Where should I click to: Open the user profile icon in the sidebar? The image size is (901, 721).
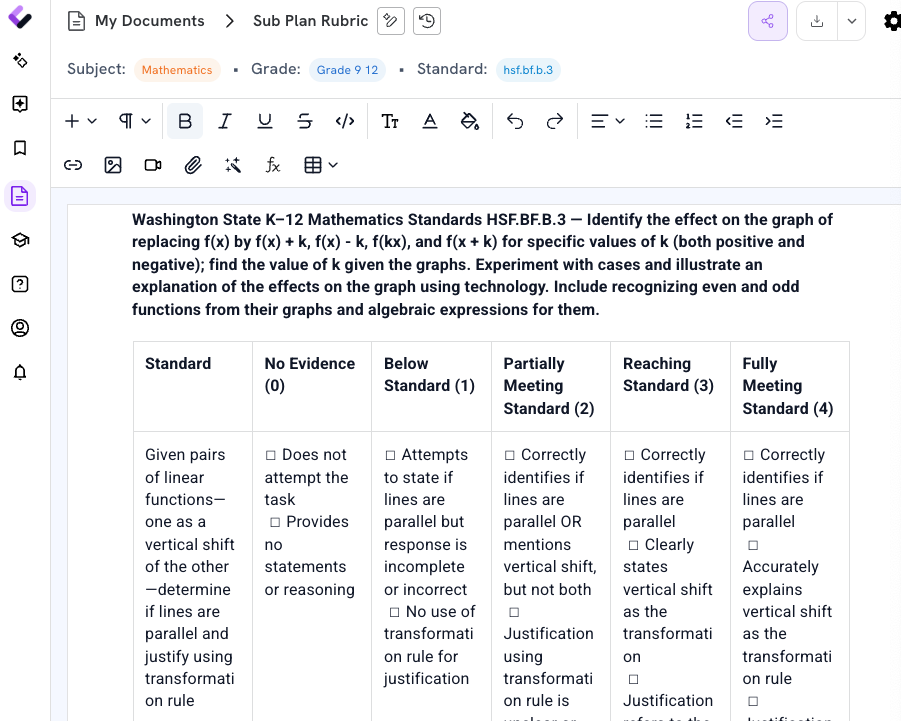(20, 328)
